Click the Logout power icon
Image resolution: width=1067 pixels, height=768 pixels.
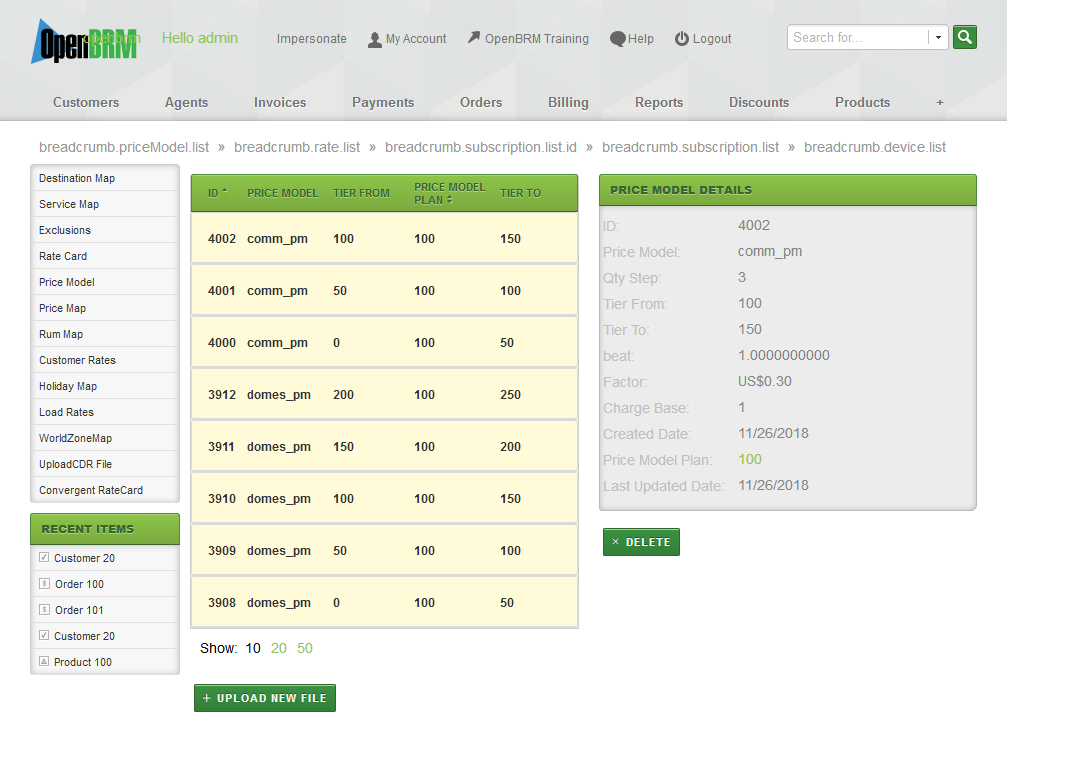tap(682, 39)
